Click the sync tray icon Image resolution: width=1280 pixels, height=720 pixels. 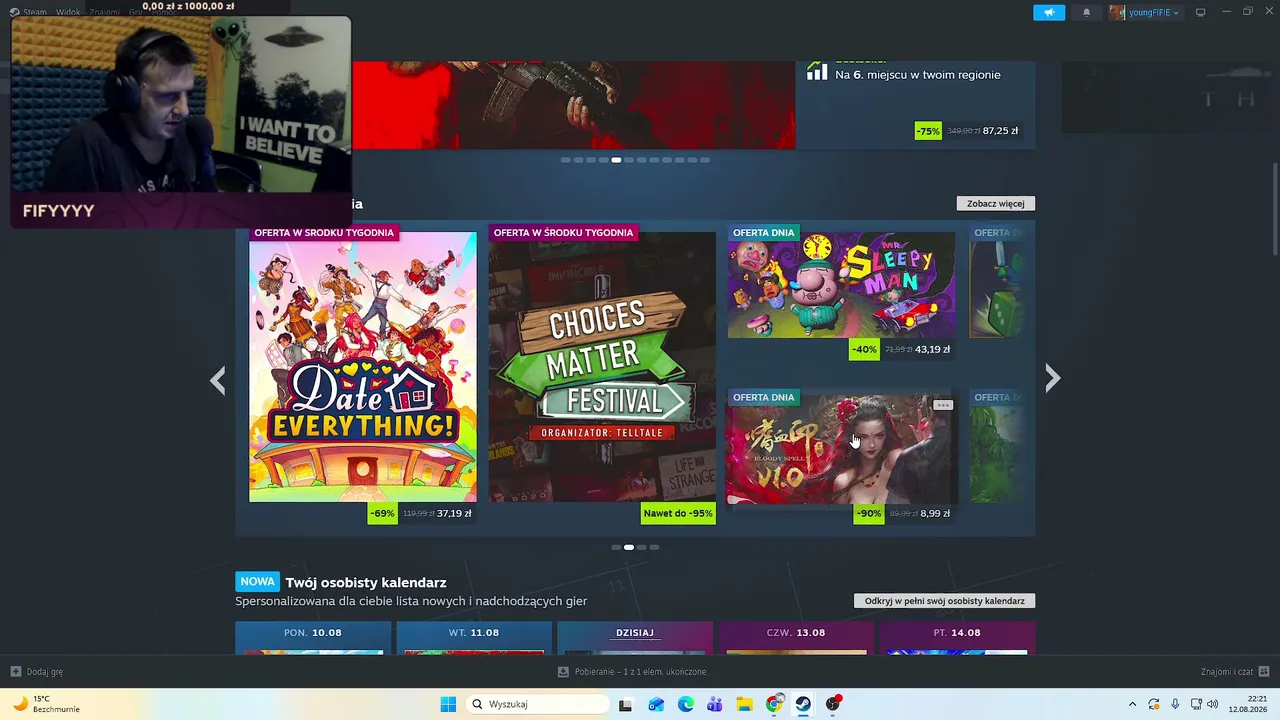tap(1154, 704)
